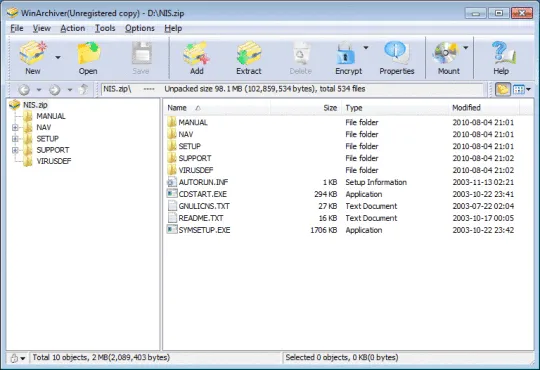Open the view mode dropdown arrow
The image size is (540, 370).
click(x=529, y=90)
